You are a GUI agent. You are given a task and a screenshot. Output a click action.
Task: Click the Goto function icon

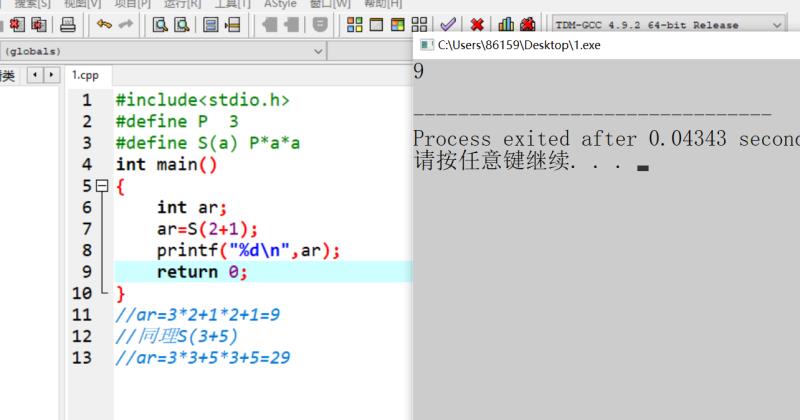tap(211, 24)
